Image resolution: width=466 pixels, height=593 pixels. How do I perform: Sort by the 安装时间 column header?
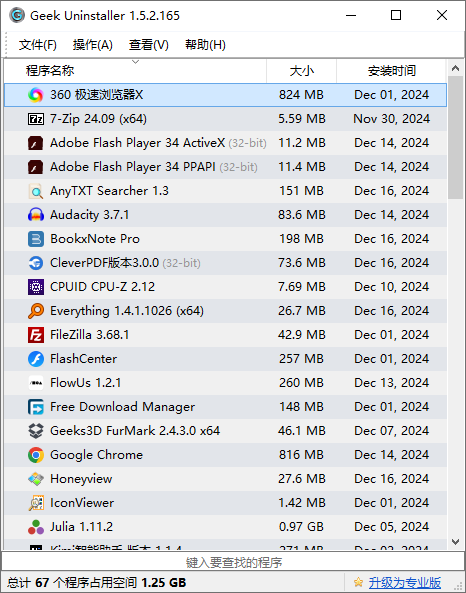[391, 71]
